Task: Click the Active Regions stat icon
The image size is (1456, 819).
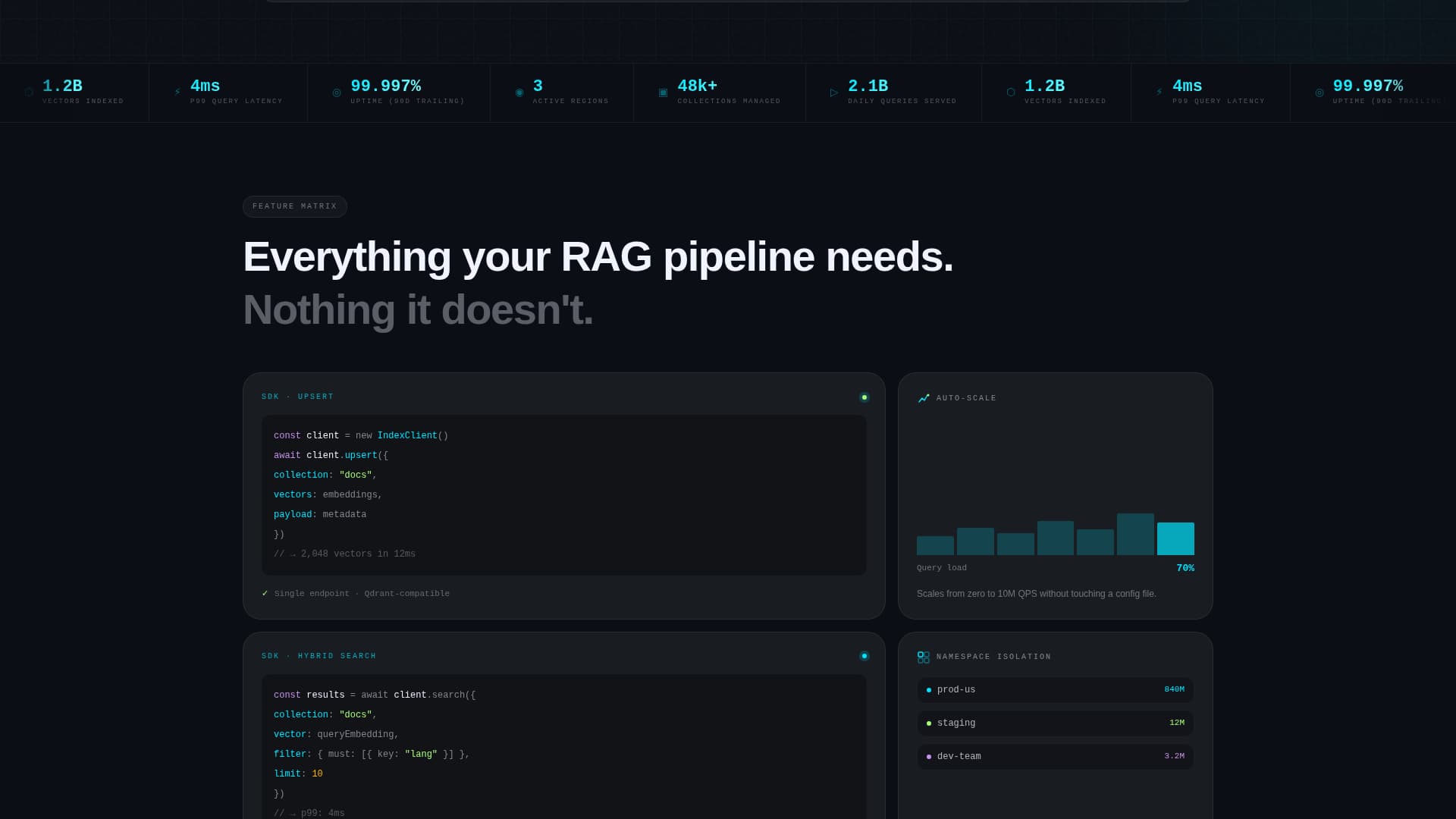Action: tap(519, 93)
